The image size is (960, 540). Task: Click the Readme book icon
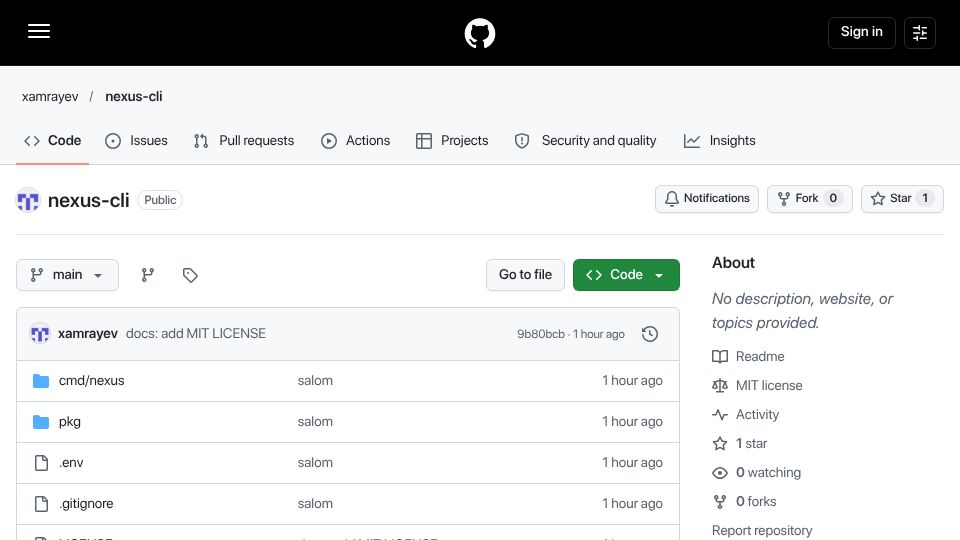coord(720,356)
